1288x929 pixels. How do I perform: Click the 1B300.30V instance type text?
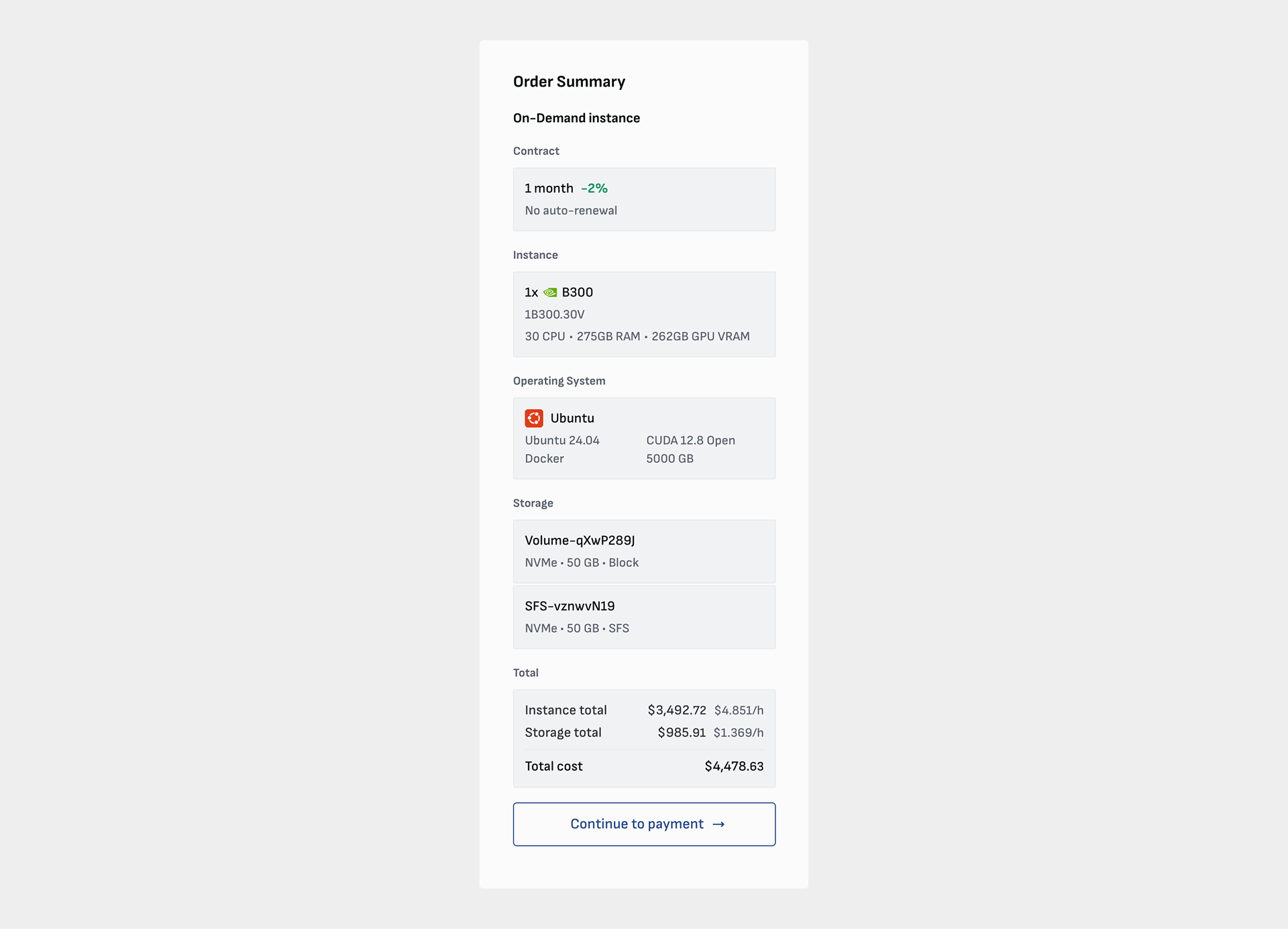pyautogui.click(x=555, y=315)
